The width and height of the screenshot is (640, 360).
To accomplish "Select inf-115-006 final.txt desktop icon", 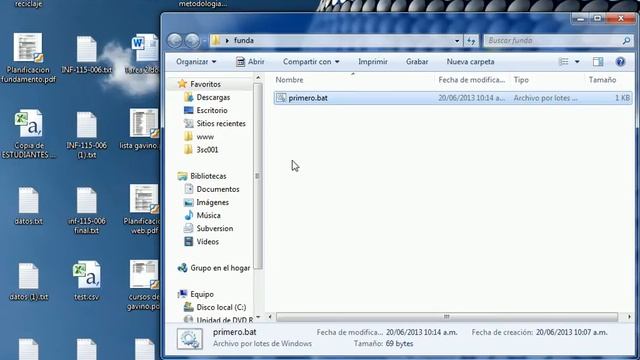I will 87,211.
